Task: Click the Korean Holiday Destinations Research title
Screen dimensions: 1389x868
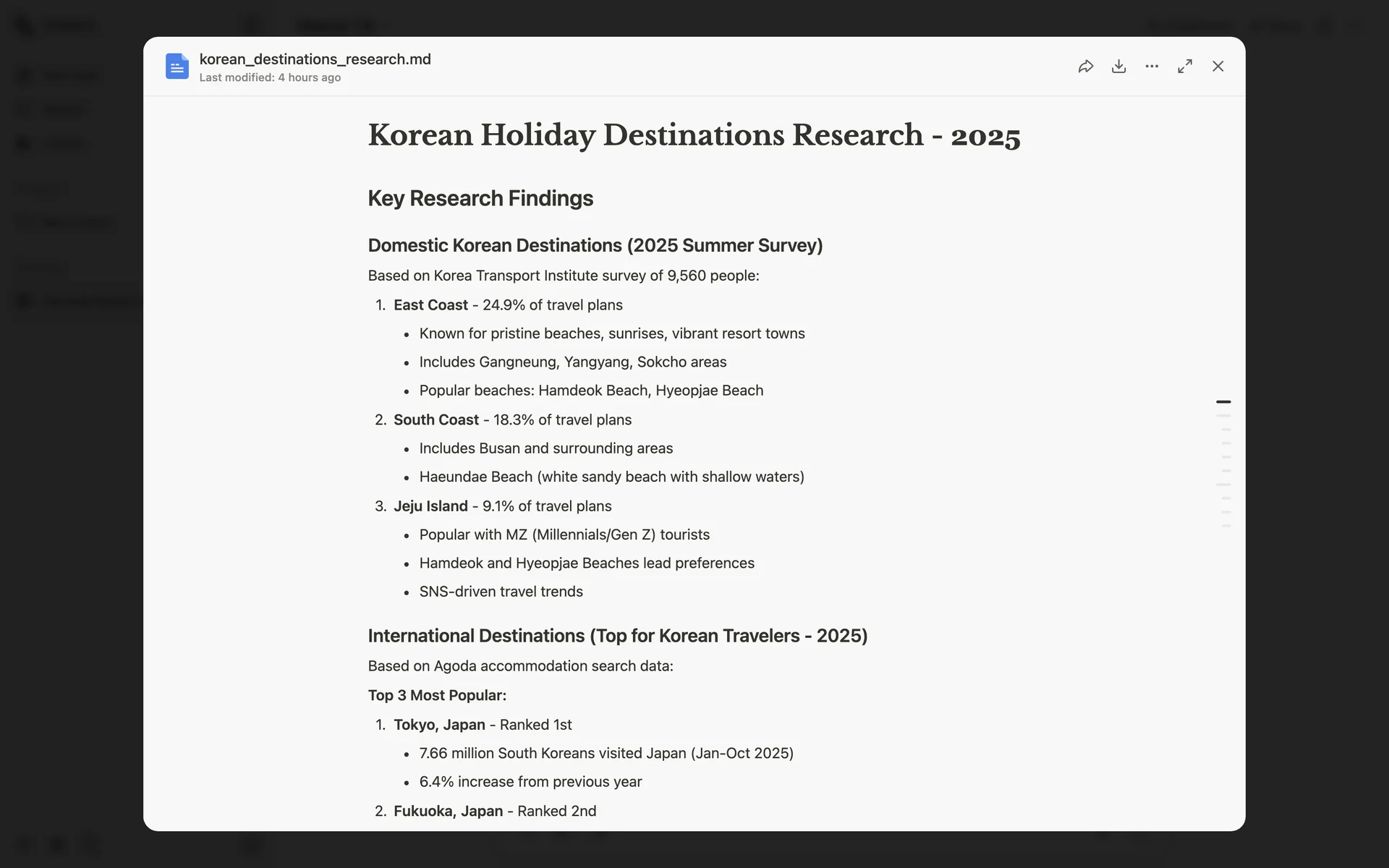Action: [693, 135]
